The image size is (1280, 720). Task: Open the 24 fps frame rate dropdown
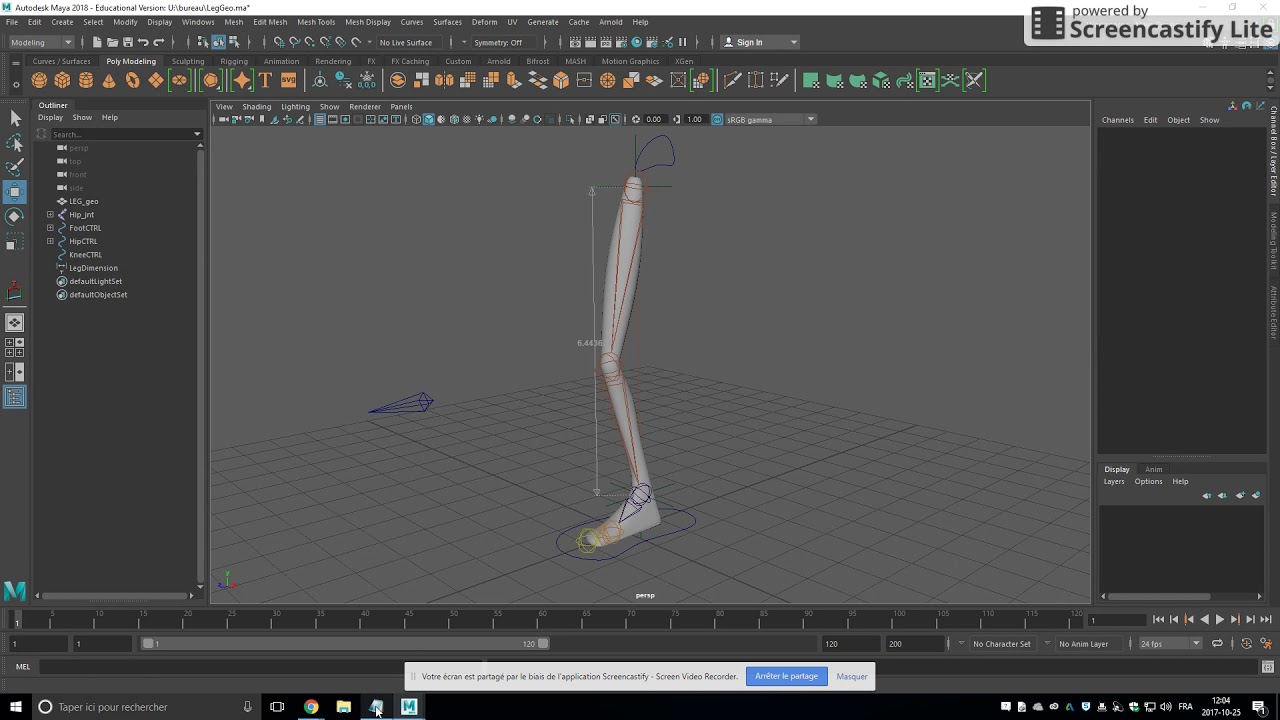[1170, 644]
